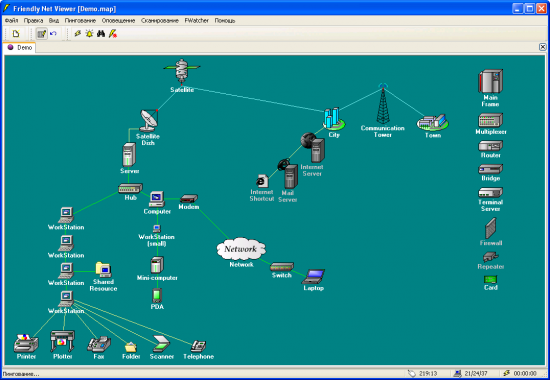Viewport: 550px width, 380px height.
Task: Click the binoculars scan toolbar icon
Action: click(x=101, y=34)
